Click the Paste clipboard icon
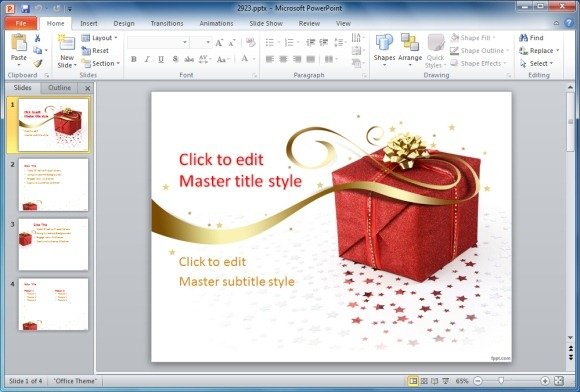 pos(18,43)
